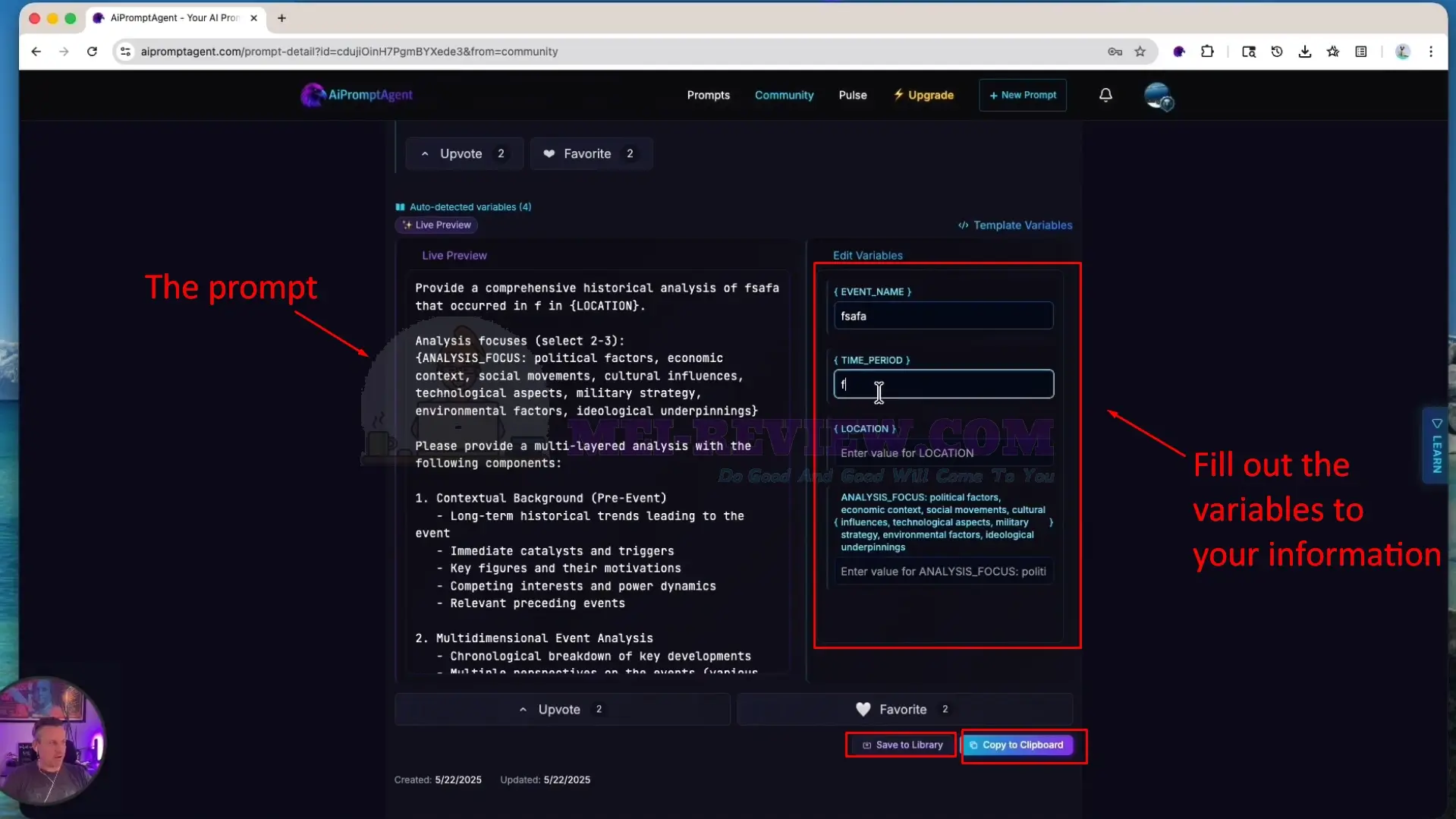The height and width of the screenshot is (819, 1456).
Task: Favorite the prompt using the top Favorite button
Action: [590, 153]
